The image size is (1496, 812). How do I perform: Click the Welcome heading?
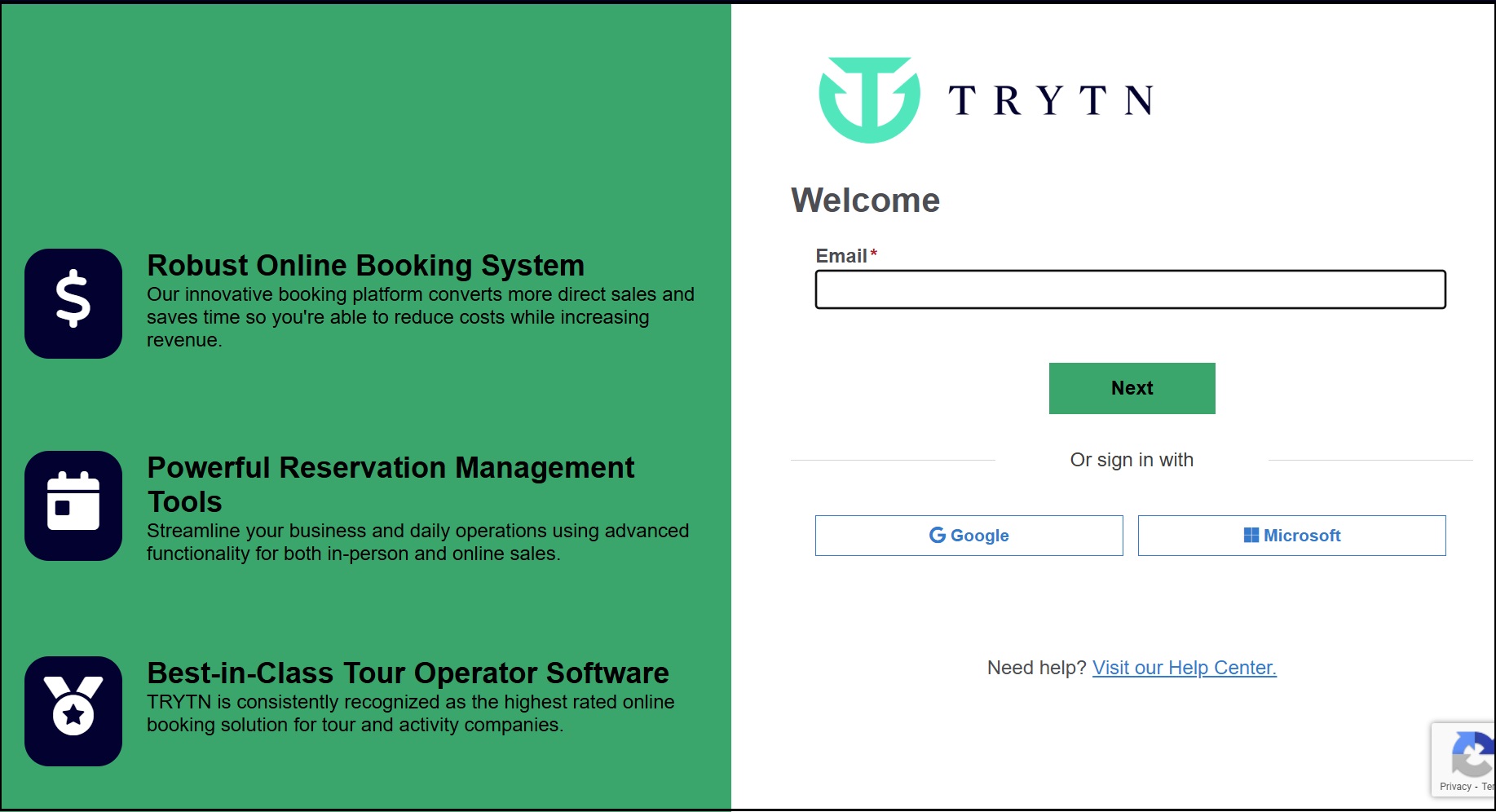pos(865,201)
